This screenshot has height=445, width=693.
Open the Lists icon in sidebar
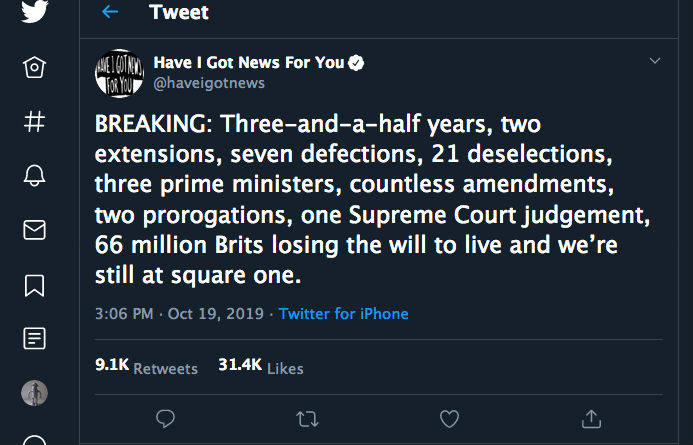[34, 340]
